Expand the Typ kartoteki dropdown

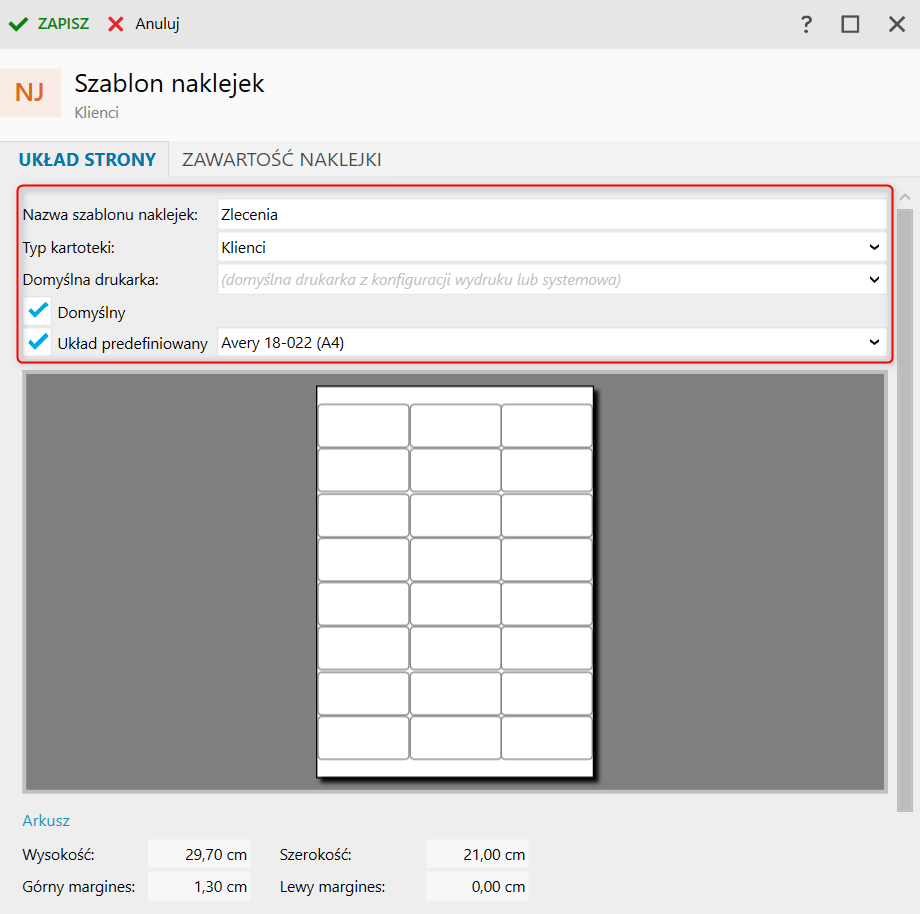(874, 247)
